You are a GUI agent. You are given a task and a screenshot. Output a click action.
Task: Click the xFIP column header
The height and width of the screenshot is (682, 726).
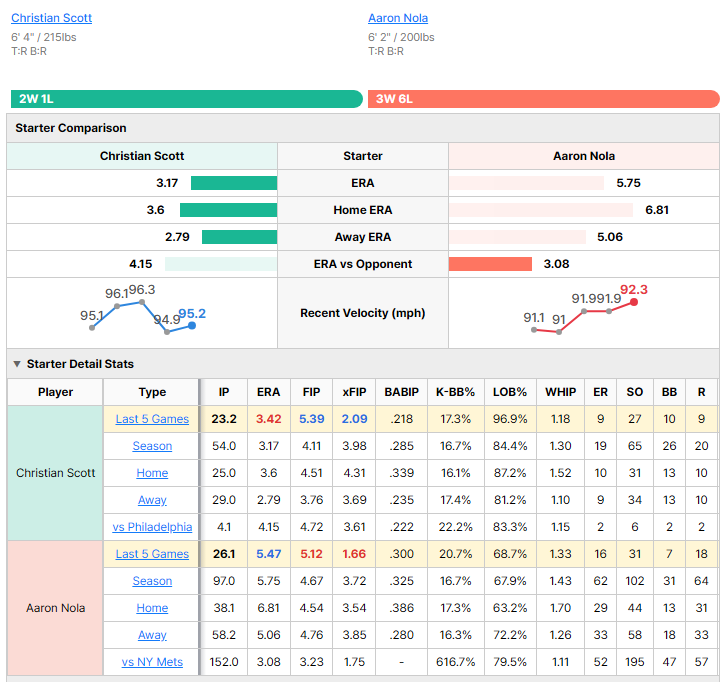point(354,392)
